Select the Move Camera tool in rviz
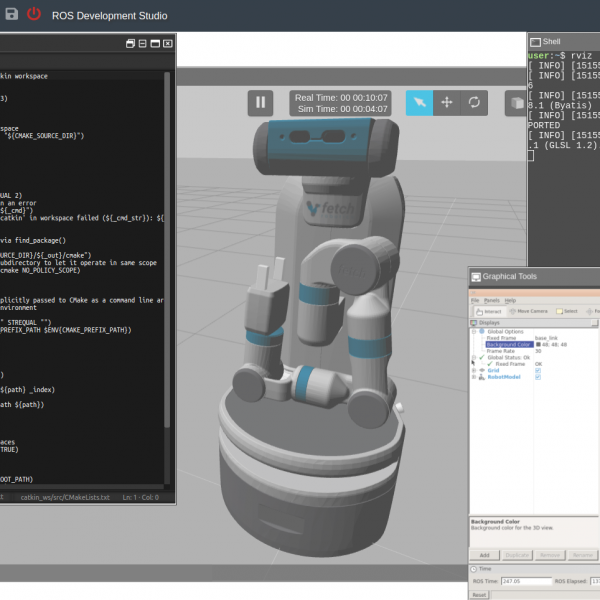 point(528,311)
